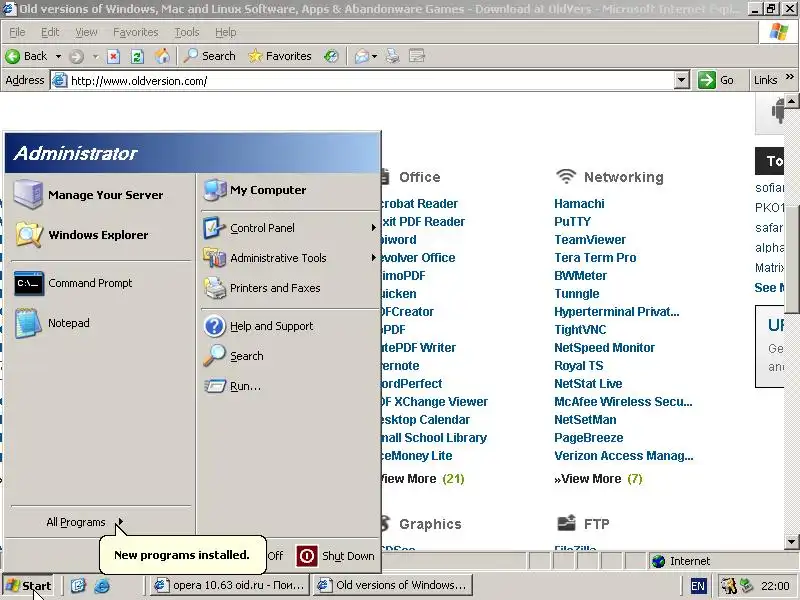Open the Search toolbar button
The height and width of the screenshot is (600, 800).
click(x=210, y=56)
